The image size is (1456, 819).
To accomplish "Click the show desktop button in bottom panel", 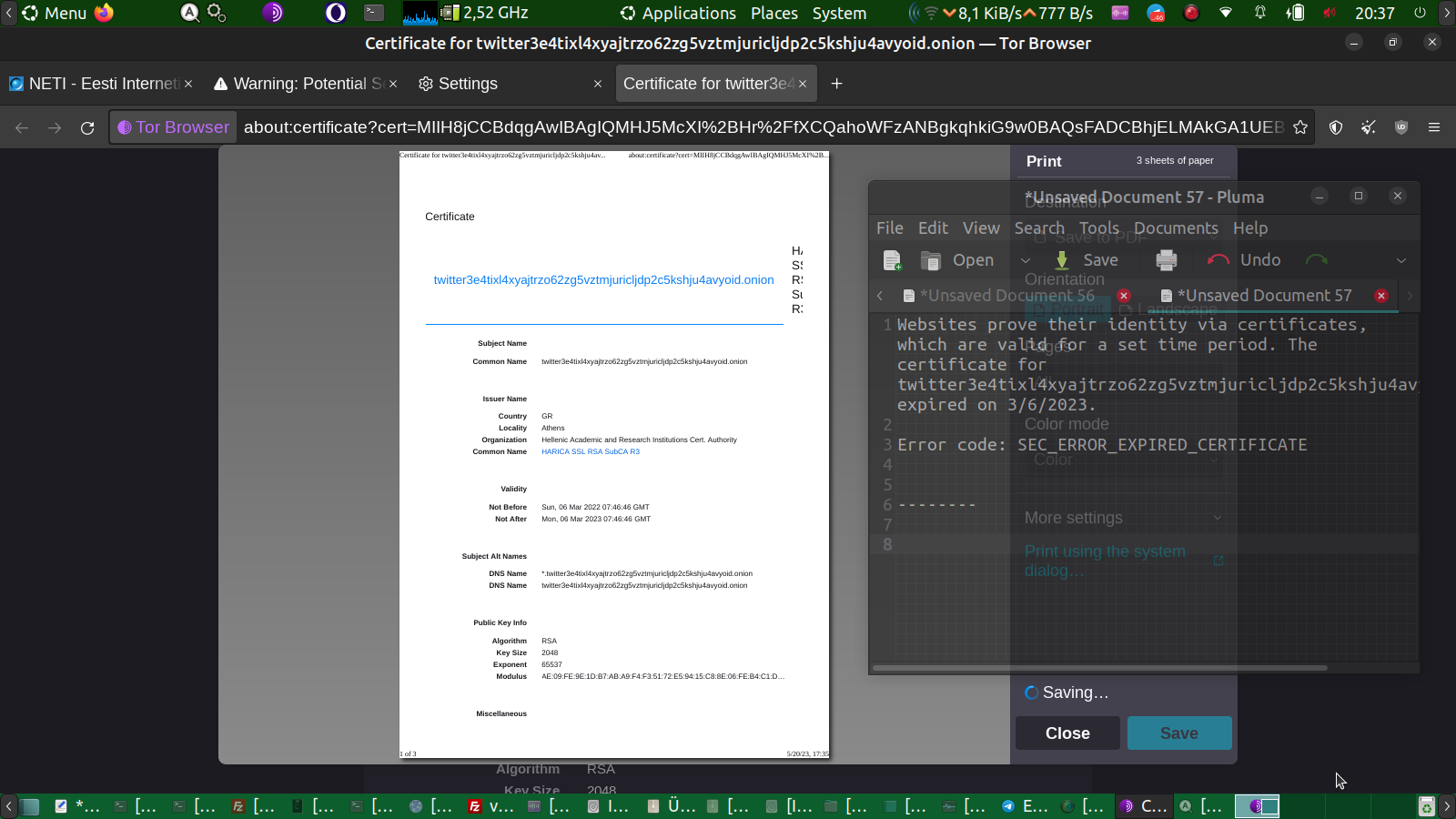I will click(x=30, y=806).
